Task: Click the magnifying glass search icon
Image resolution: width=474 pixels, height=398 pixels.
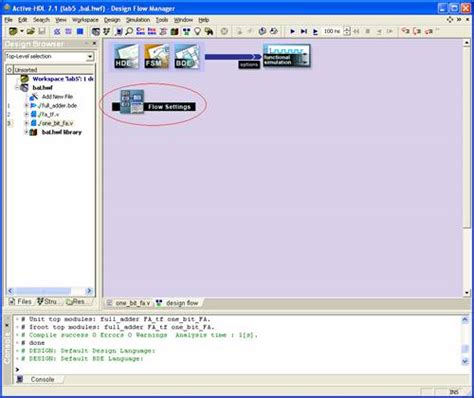Action: 129,31
